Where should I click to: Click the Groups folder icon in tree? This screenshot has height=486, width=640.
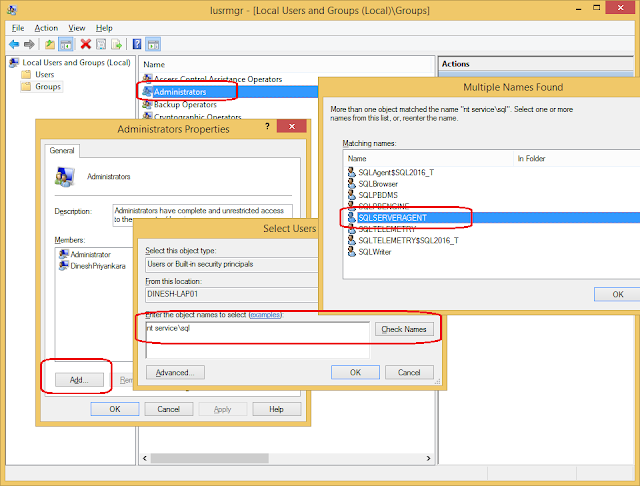coord(26,87)
